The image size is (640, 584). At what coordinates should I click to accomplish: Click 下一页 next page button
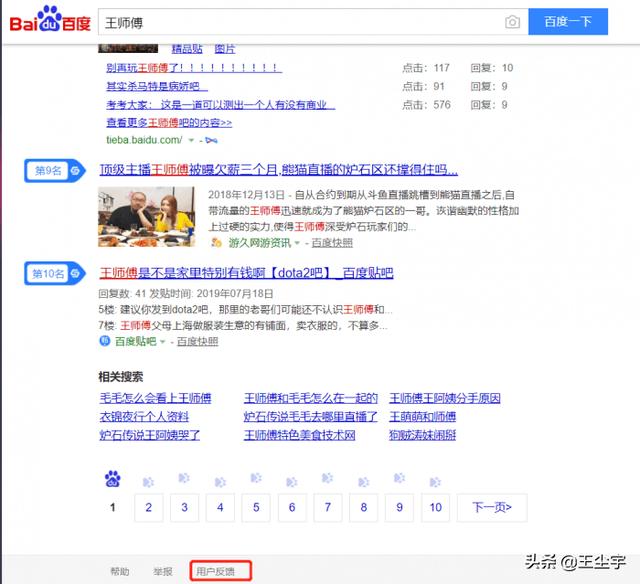click(x=491, y=507)
